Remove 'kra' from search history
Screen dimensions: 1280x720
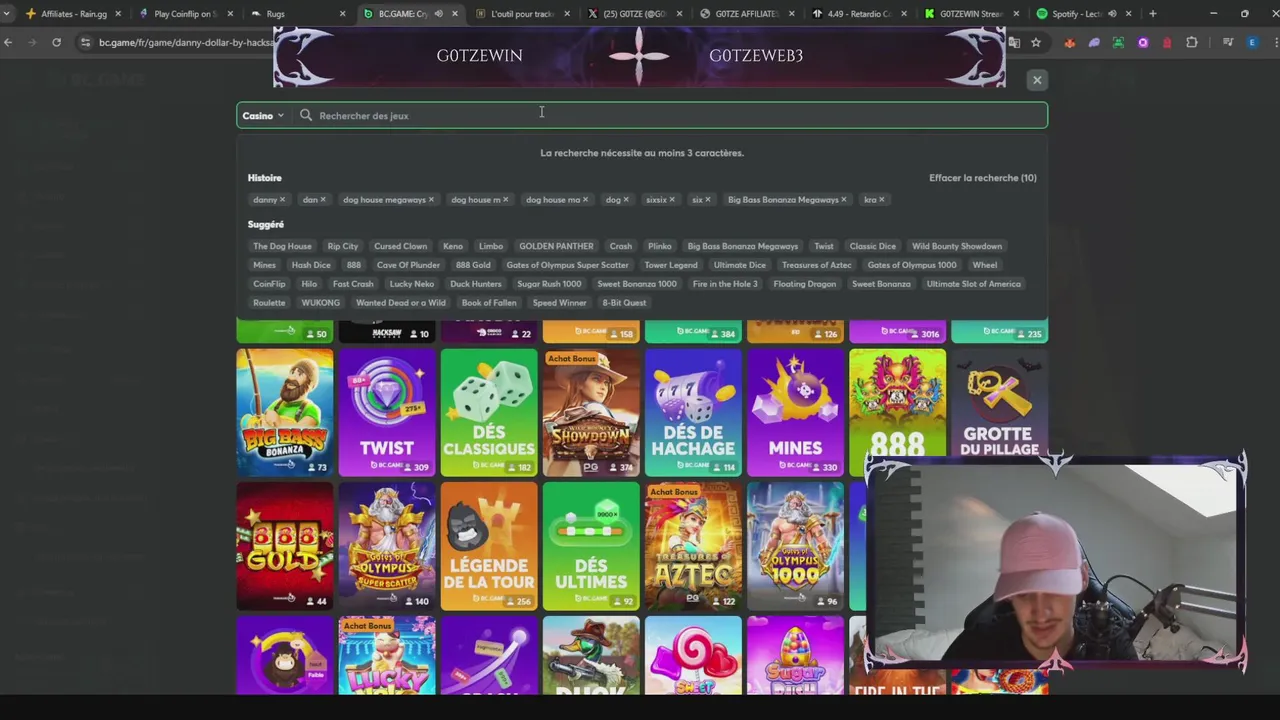881,200
